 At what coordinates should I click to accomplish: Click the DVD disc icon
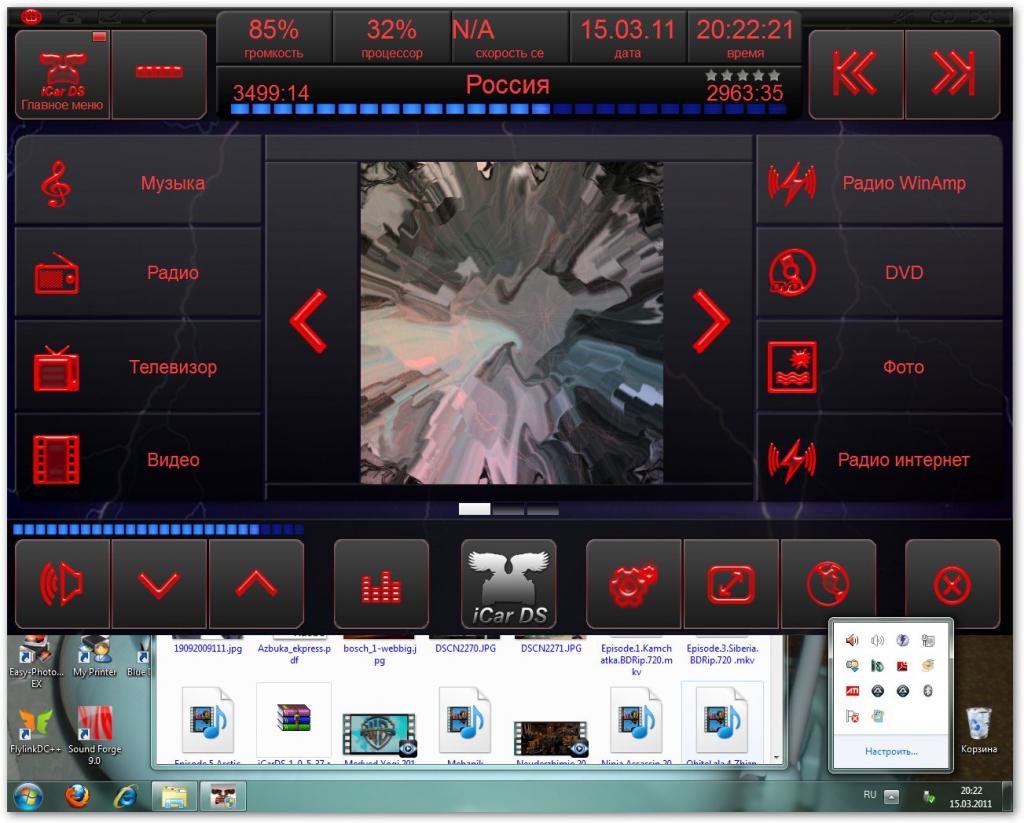[x=792, y=273]
